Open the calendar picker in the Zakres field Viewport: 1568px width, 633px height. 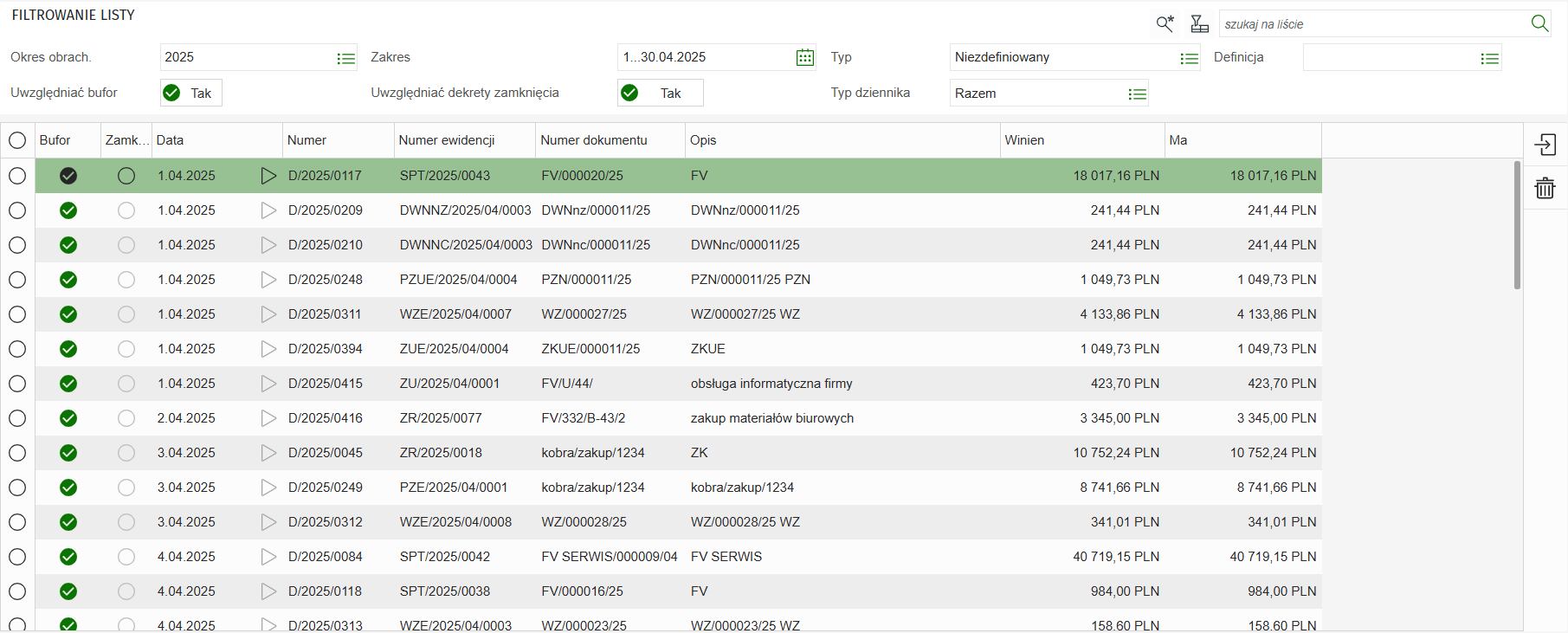(804, 57)
